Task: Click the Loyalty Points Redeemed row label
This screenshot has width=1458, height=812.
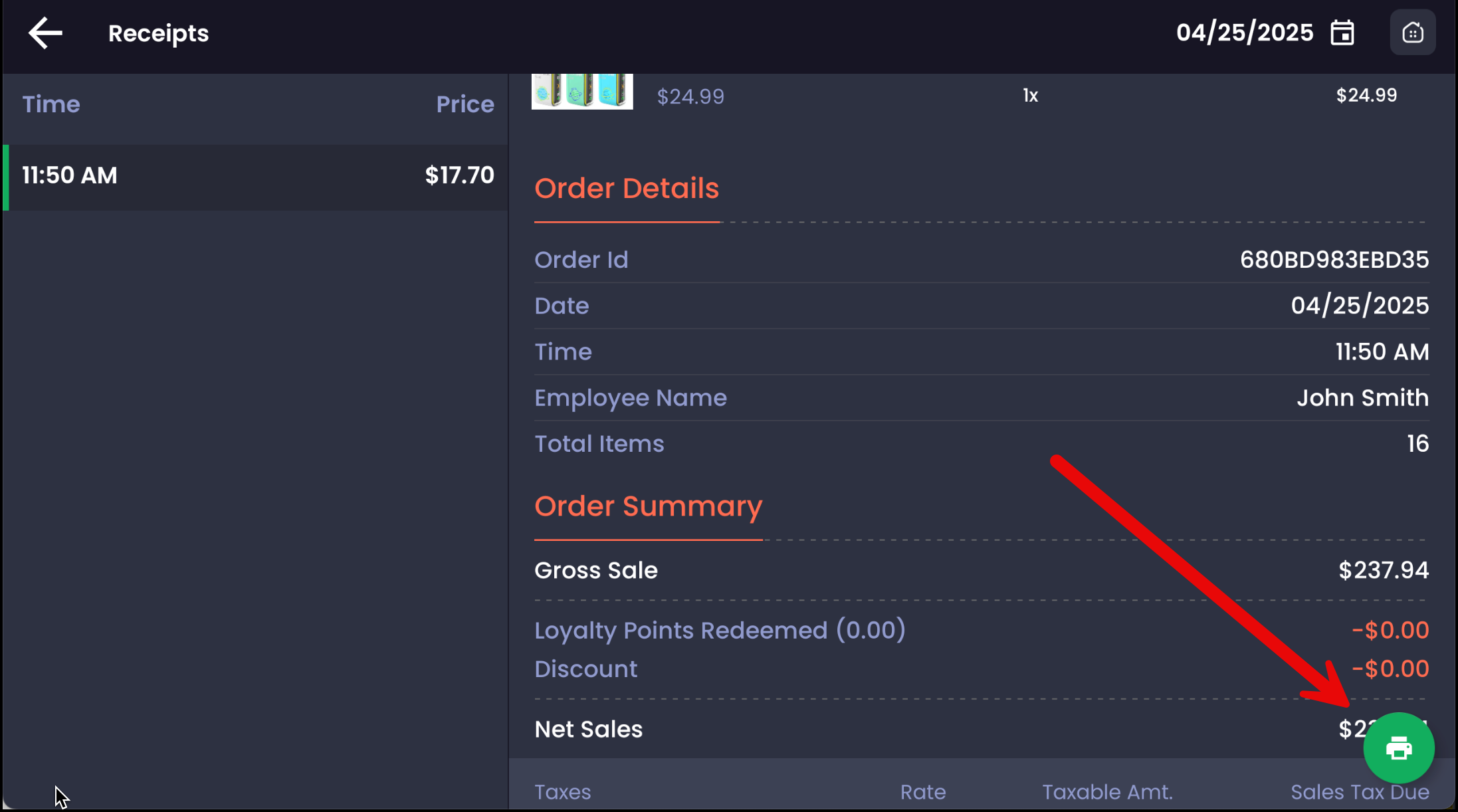Action: click(x=720, y=630)
